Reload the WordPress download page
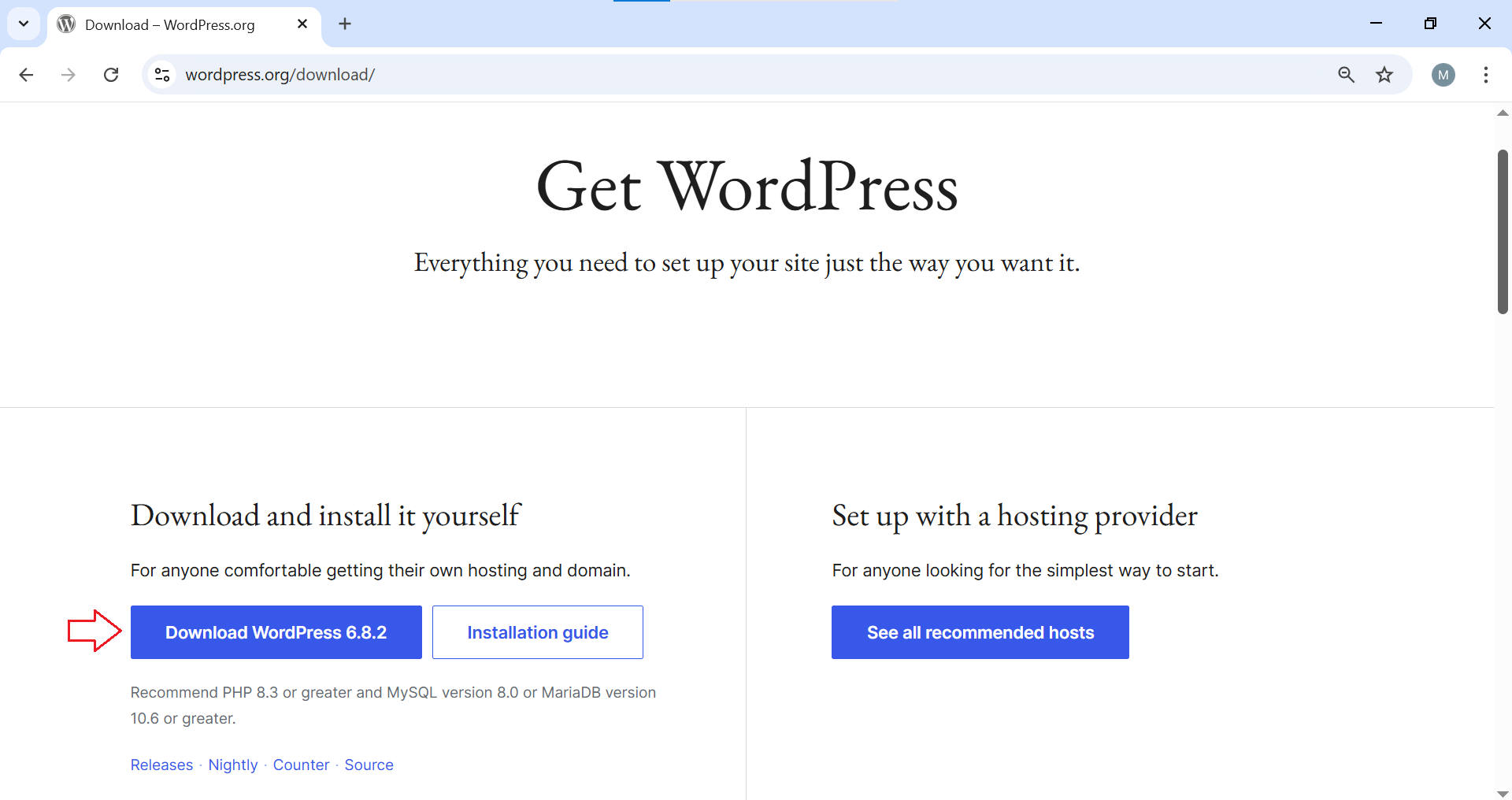This screenshot has height=800, width=1512. (111, 75)
